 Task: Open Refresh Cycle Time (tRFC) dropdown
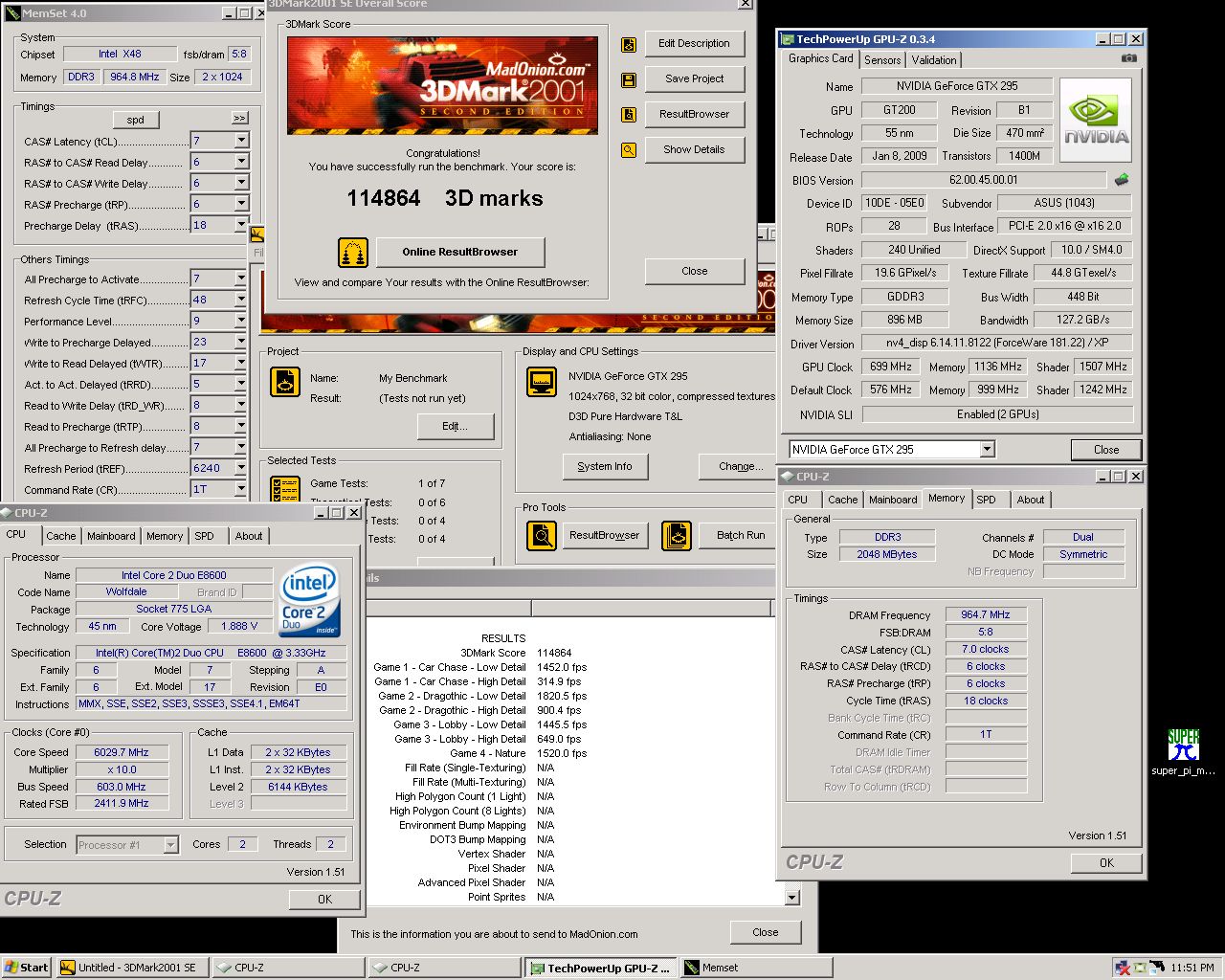pos(241,300)
